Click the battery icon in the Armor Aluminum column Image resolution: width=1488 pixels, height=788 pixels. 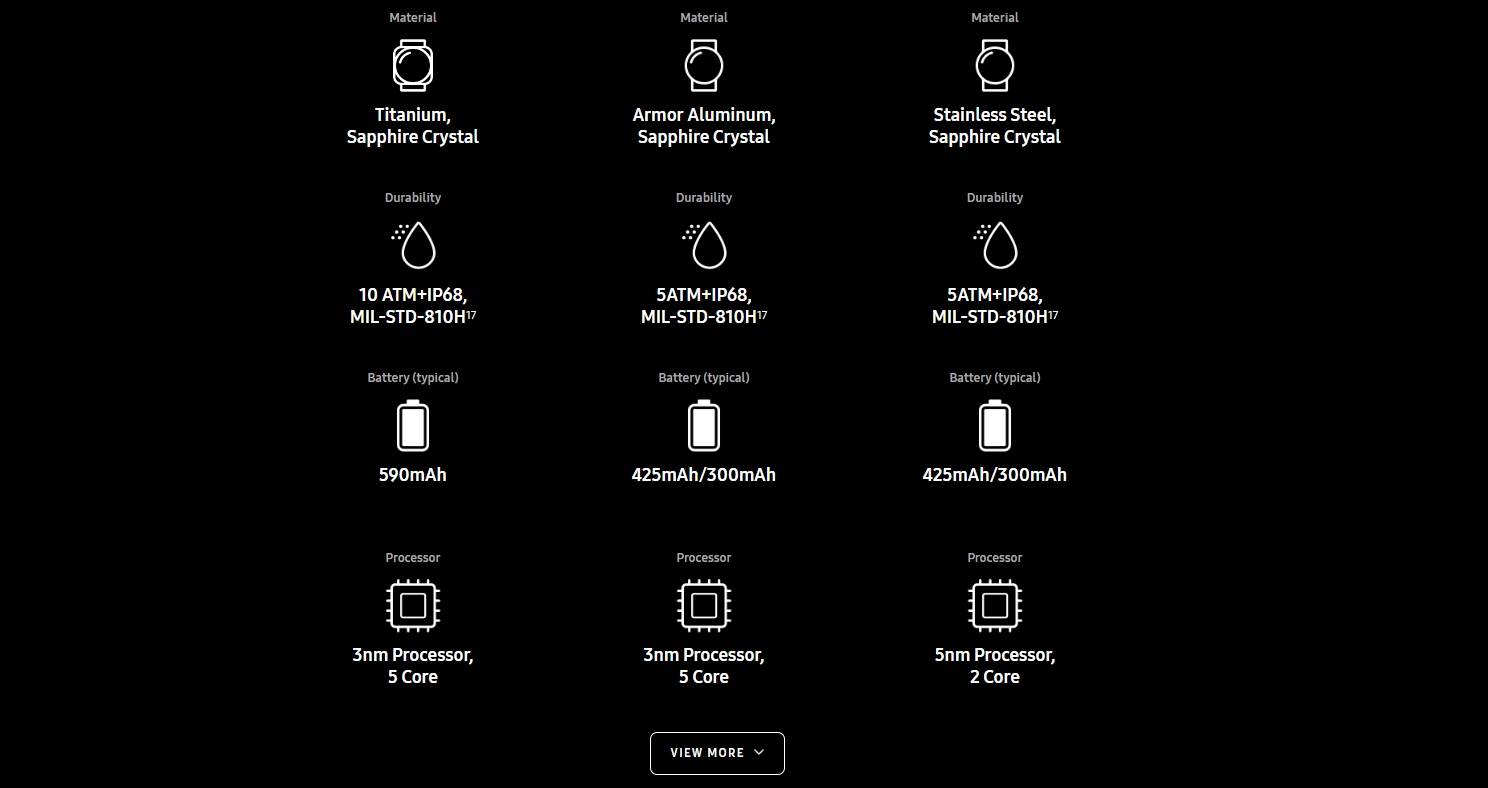[x=704, y=425]
